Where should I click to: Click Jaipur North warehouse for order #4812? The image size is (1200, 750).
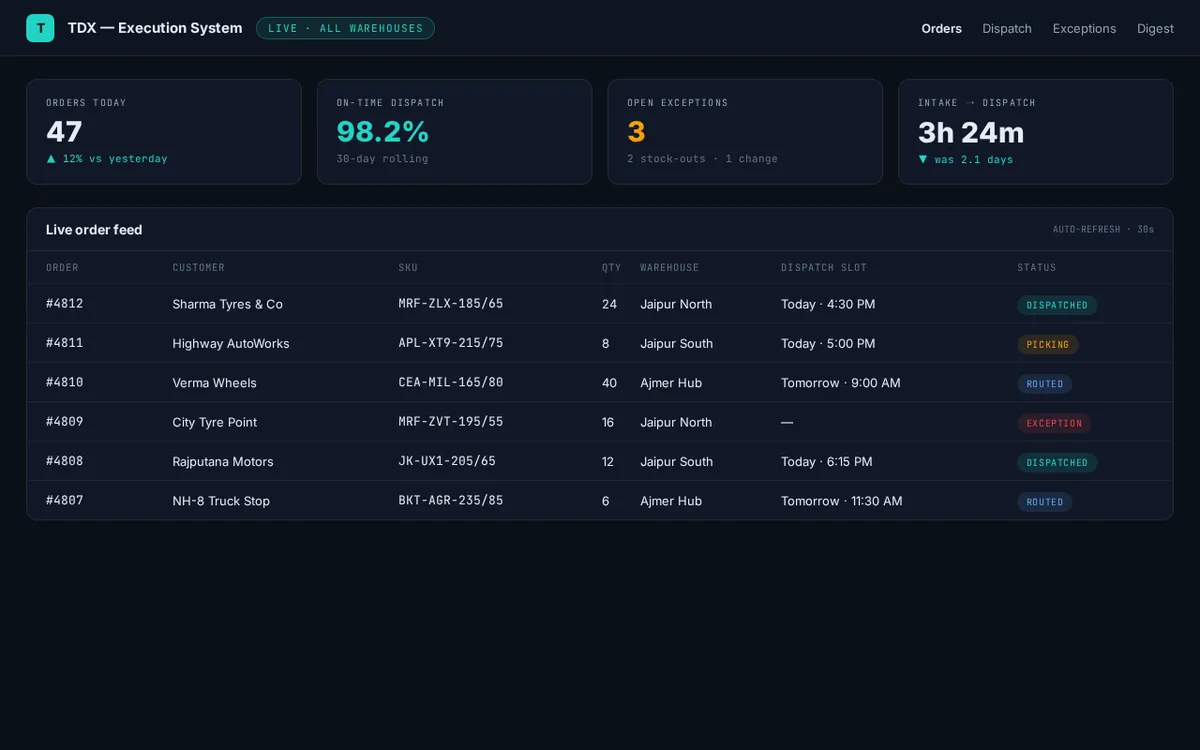point(676,304)
